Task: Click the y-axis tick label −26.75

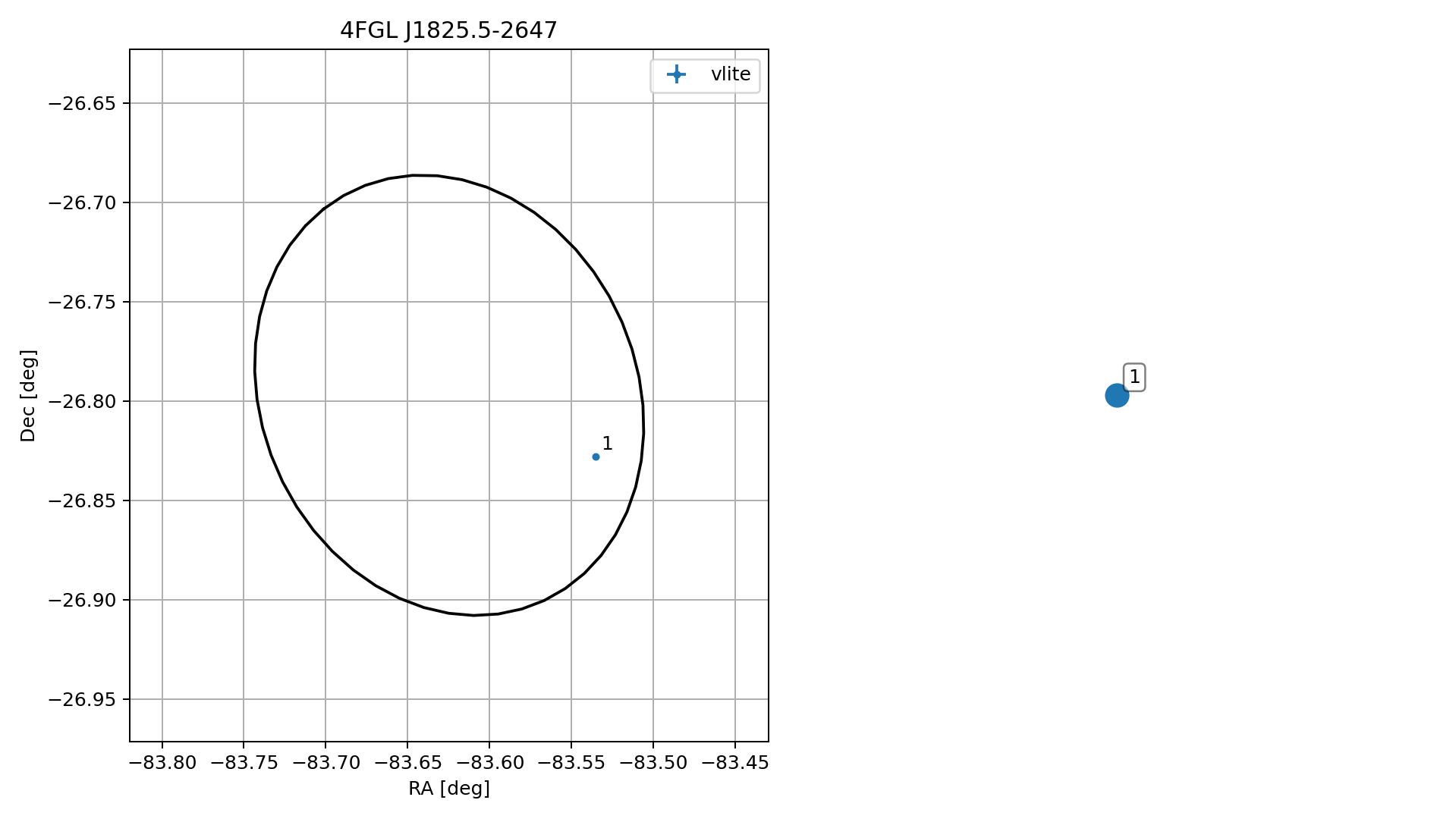Action: [x=82, y=302]
